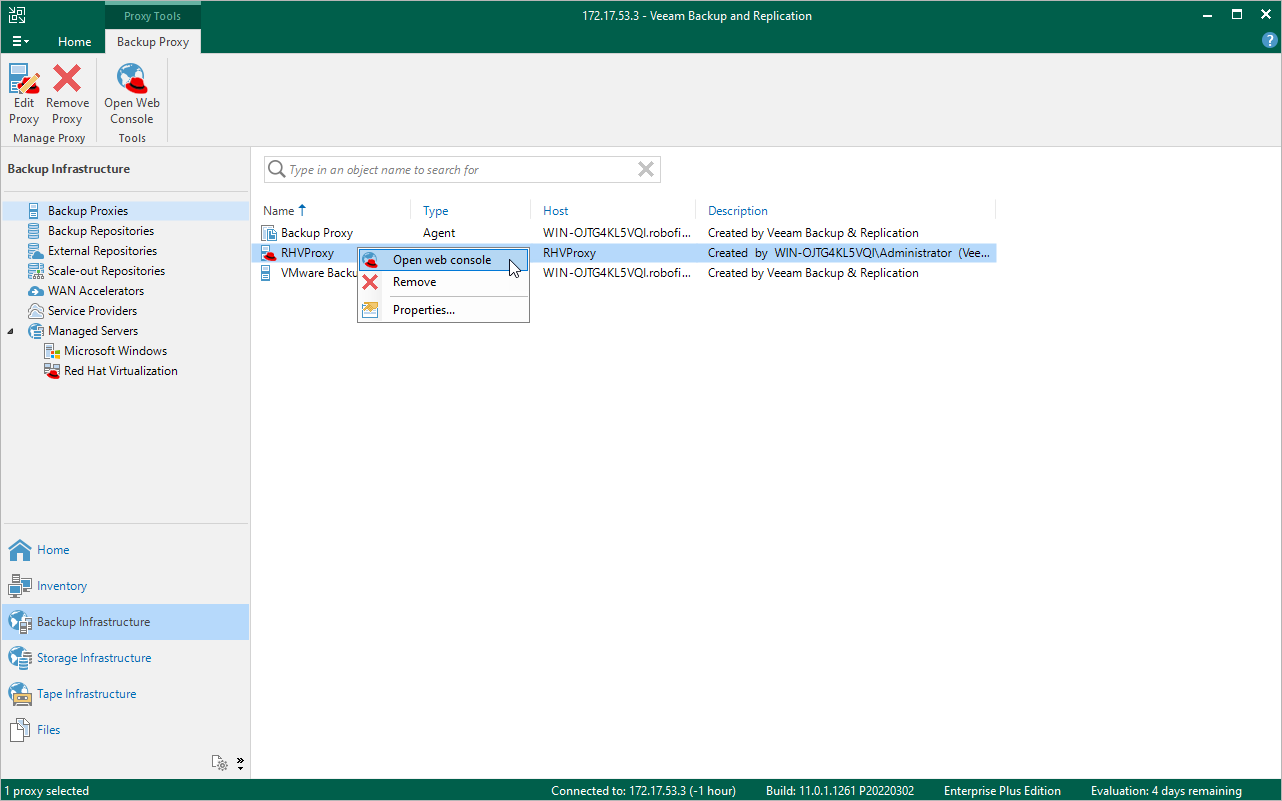Image resolution: width=1282 pixels, height=801 pixels.
Task: Choose Open web console in context menu
Action: 442,260
